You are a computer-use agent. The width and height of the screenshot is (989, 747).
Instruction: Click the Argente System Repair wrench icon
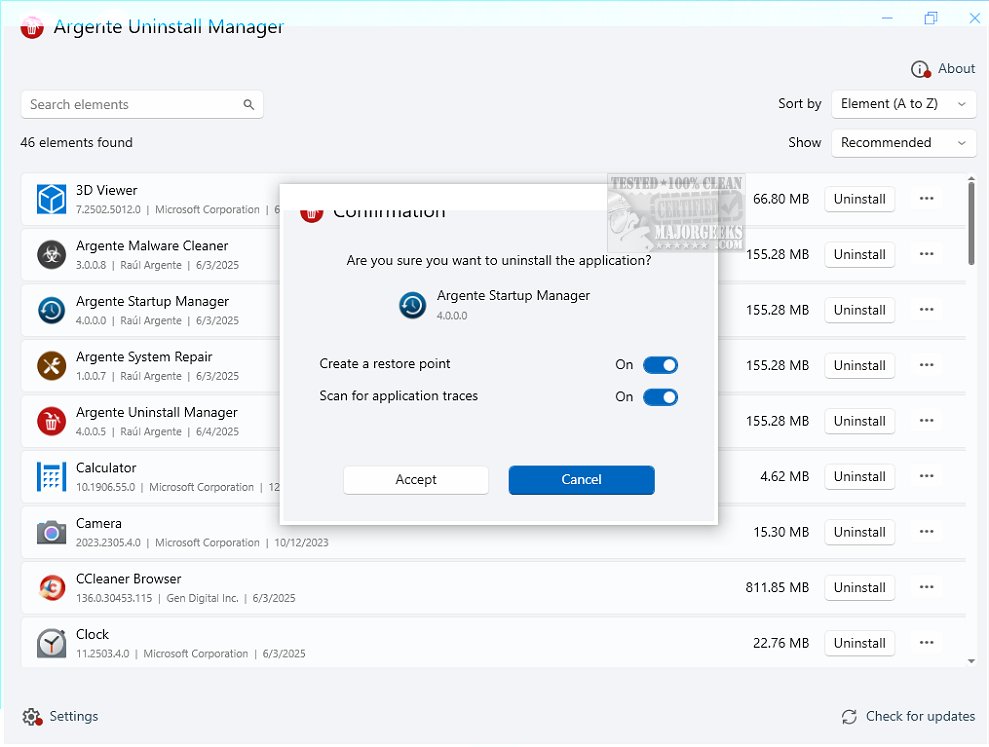[51, 366]
